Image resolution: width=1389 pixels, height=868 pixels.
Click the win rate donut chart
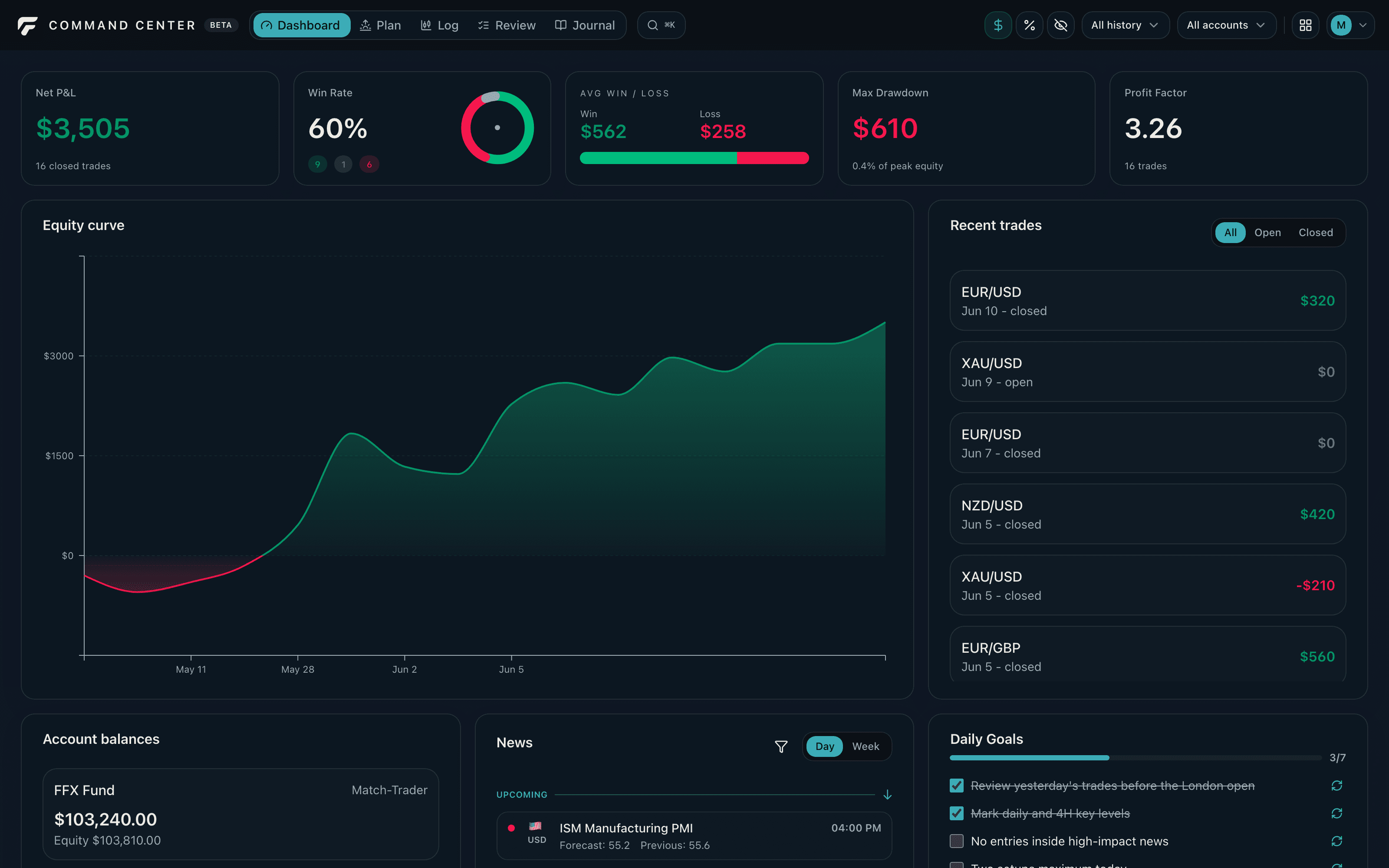497,128
